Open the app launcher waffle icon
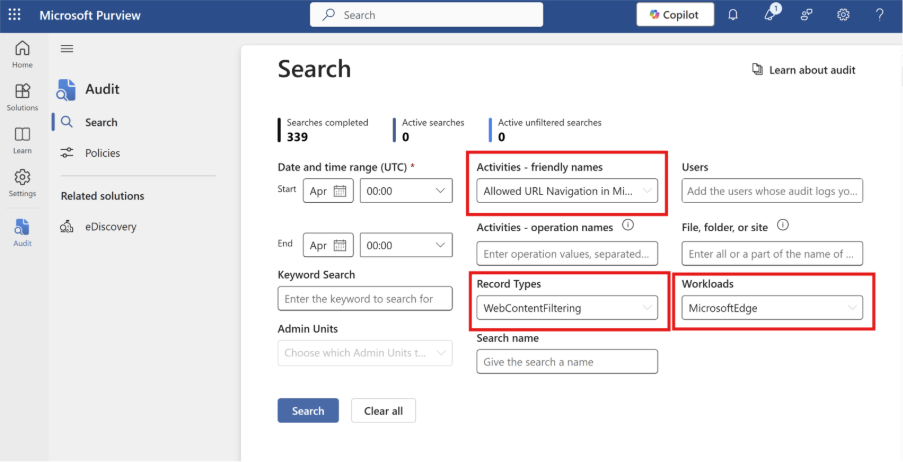Screen dimensions: 903x462 [x=14, y=15]
